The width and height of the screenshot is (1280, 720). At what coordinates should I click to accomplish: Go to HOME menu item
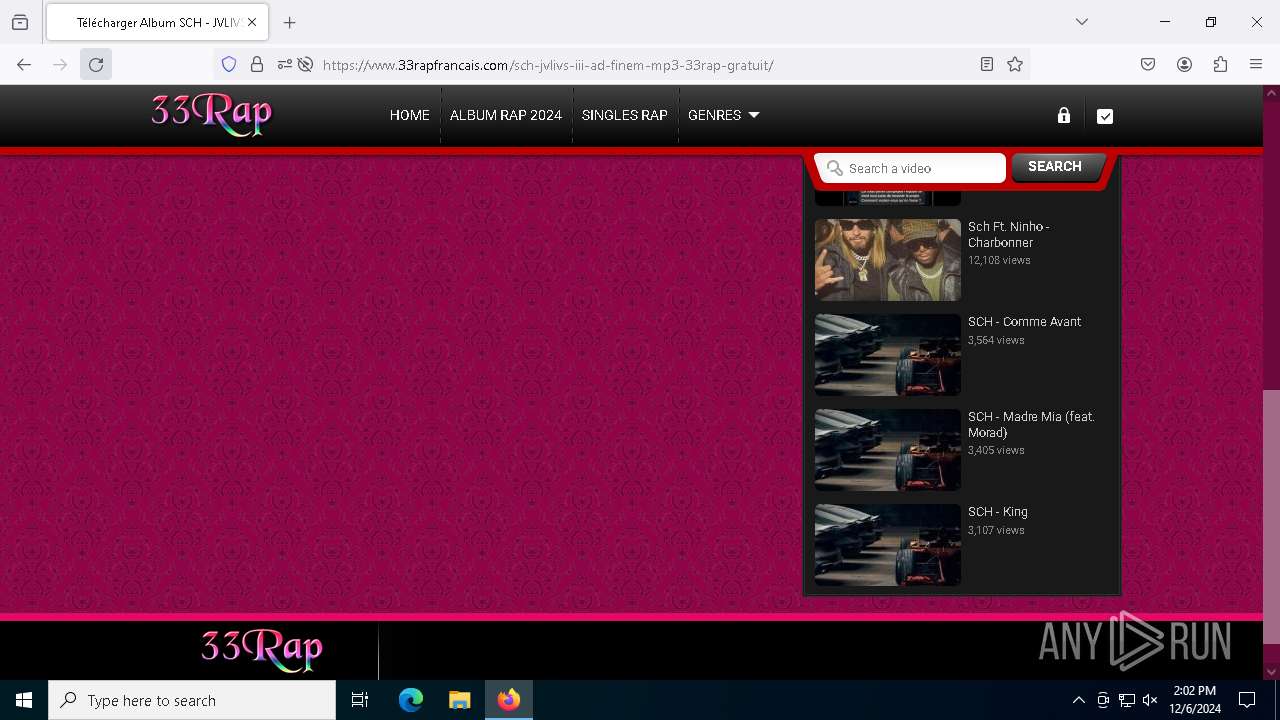pyautogui.click(x=410, y=115)
